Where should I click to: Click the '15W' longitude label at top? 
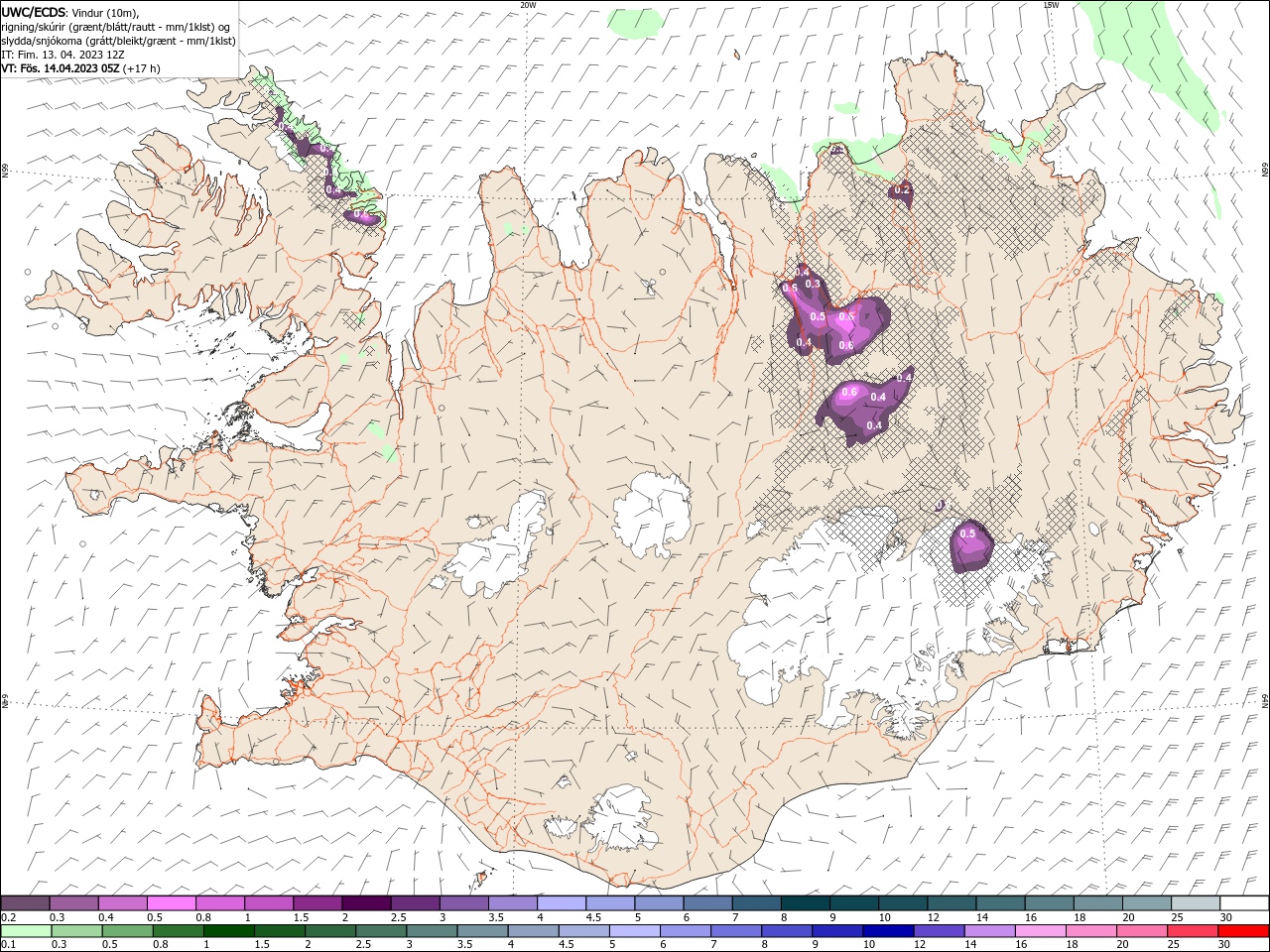pos(1051,5)
